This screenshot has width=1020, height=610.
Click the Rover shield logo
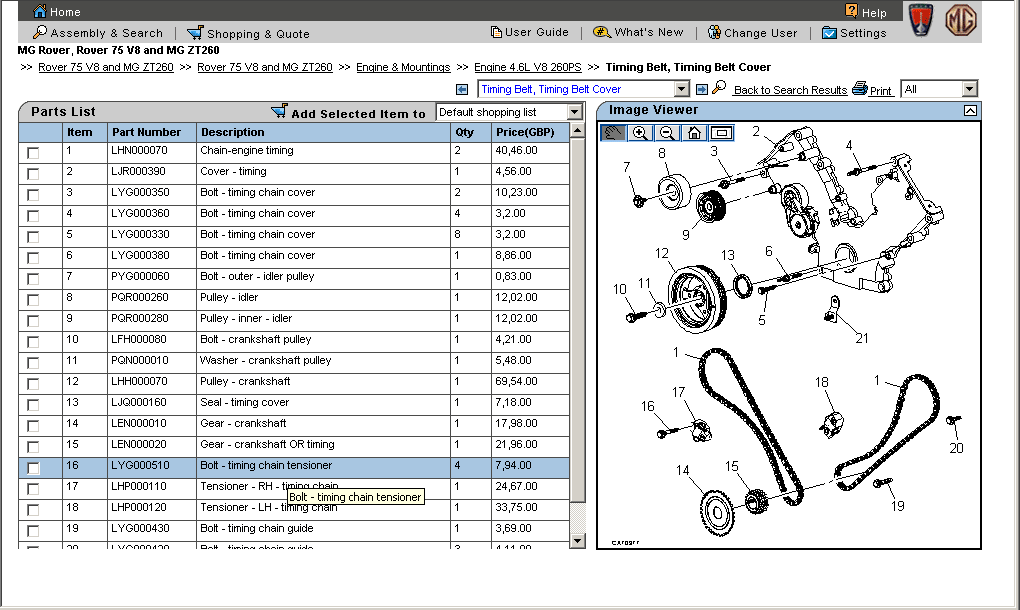click(x=920, y=20)
